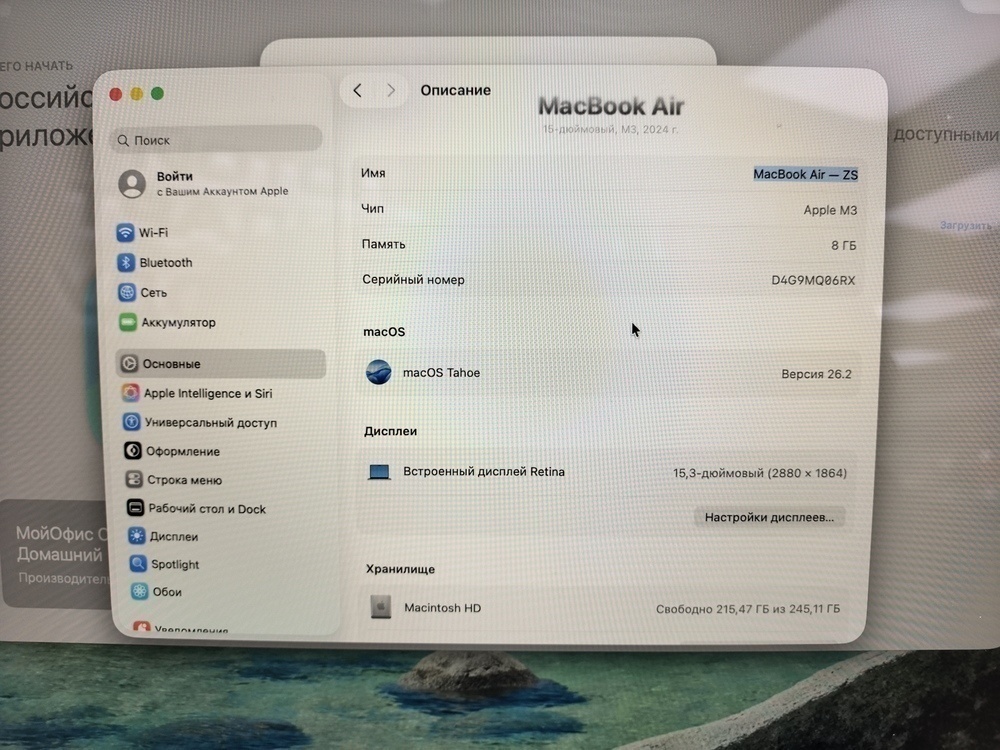Click the Строка меню icon
The width and height of the screenshot is (1000, 750).
click(x=134, y=480)
